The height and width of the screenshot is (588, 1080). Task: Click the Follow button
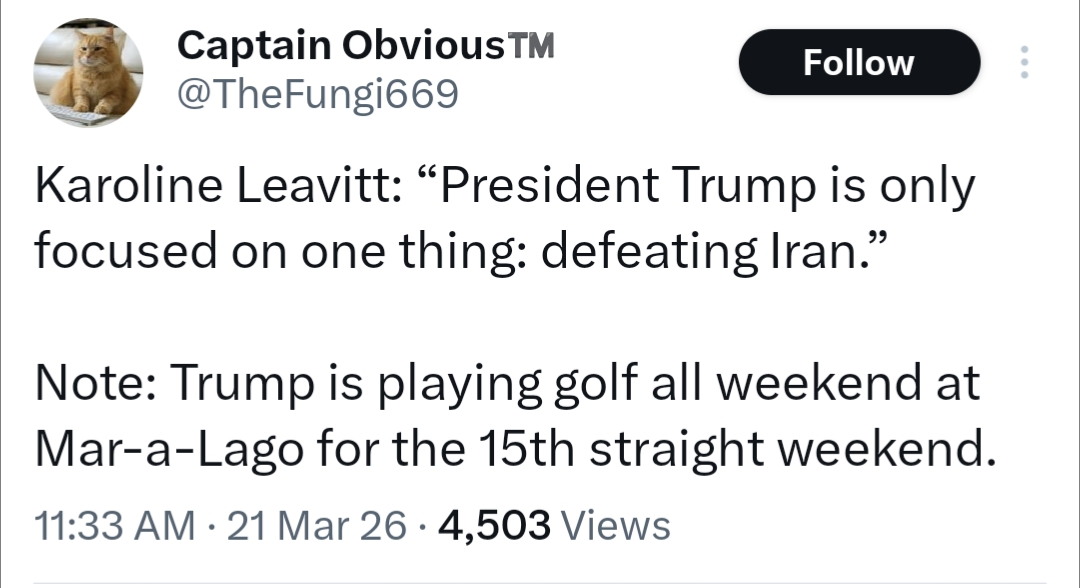pos(859,63)
